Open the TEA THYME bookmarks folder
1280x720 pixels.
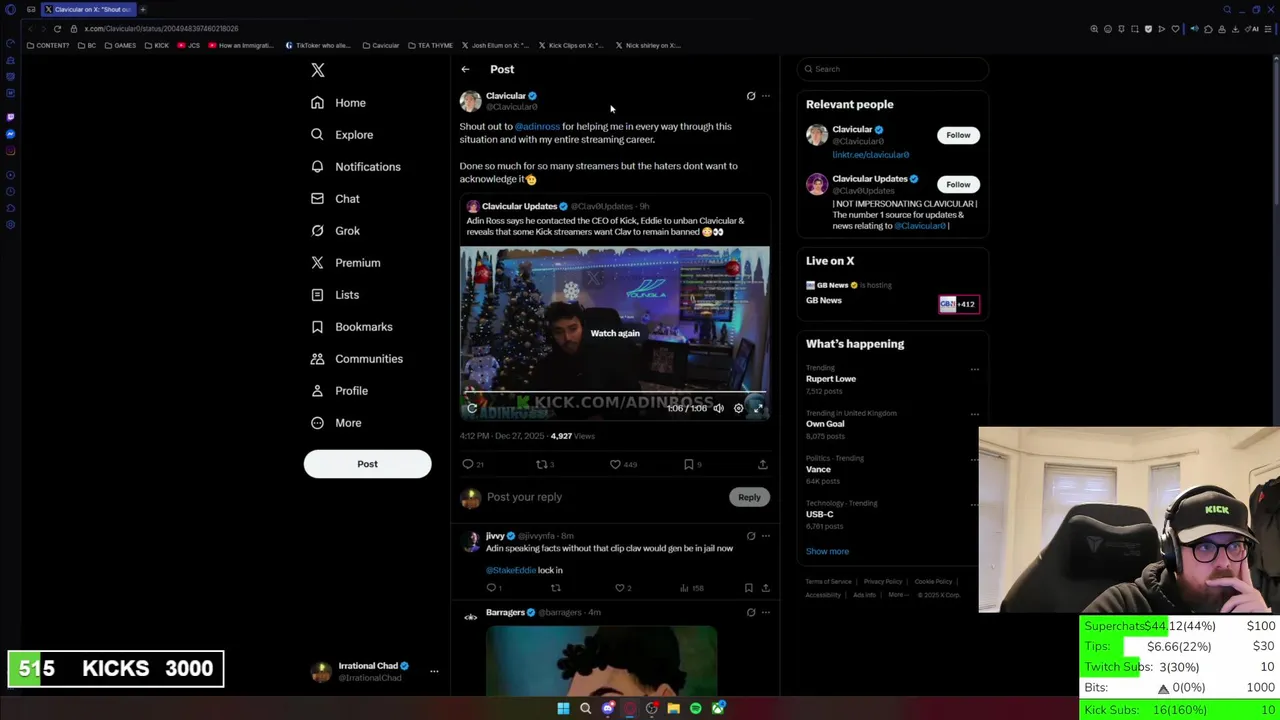point(430,46)
